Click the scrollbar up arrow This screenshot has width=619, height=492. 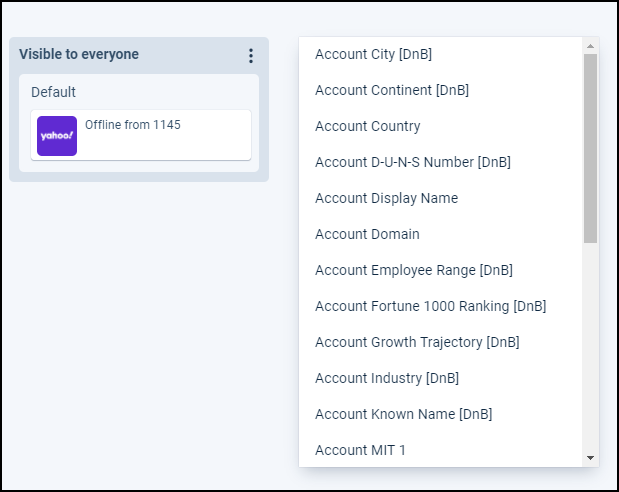coord(590,46)
